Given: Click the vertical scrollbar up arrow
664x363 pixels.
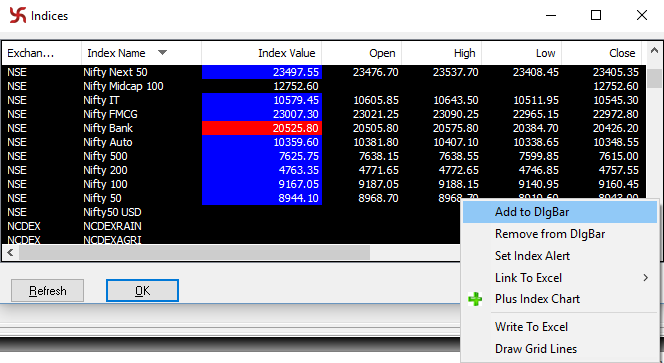Looking at the screenshot, I should coord(654,50).
